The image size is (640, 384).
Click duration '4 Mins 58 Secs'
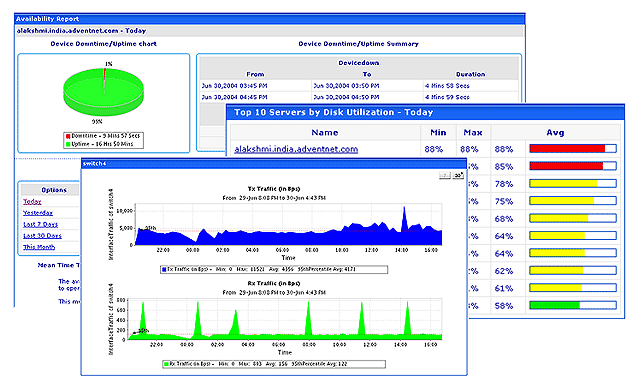click(447, 86)
